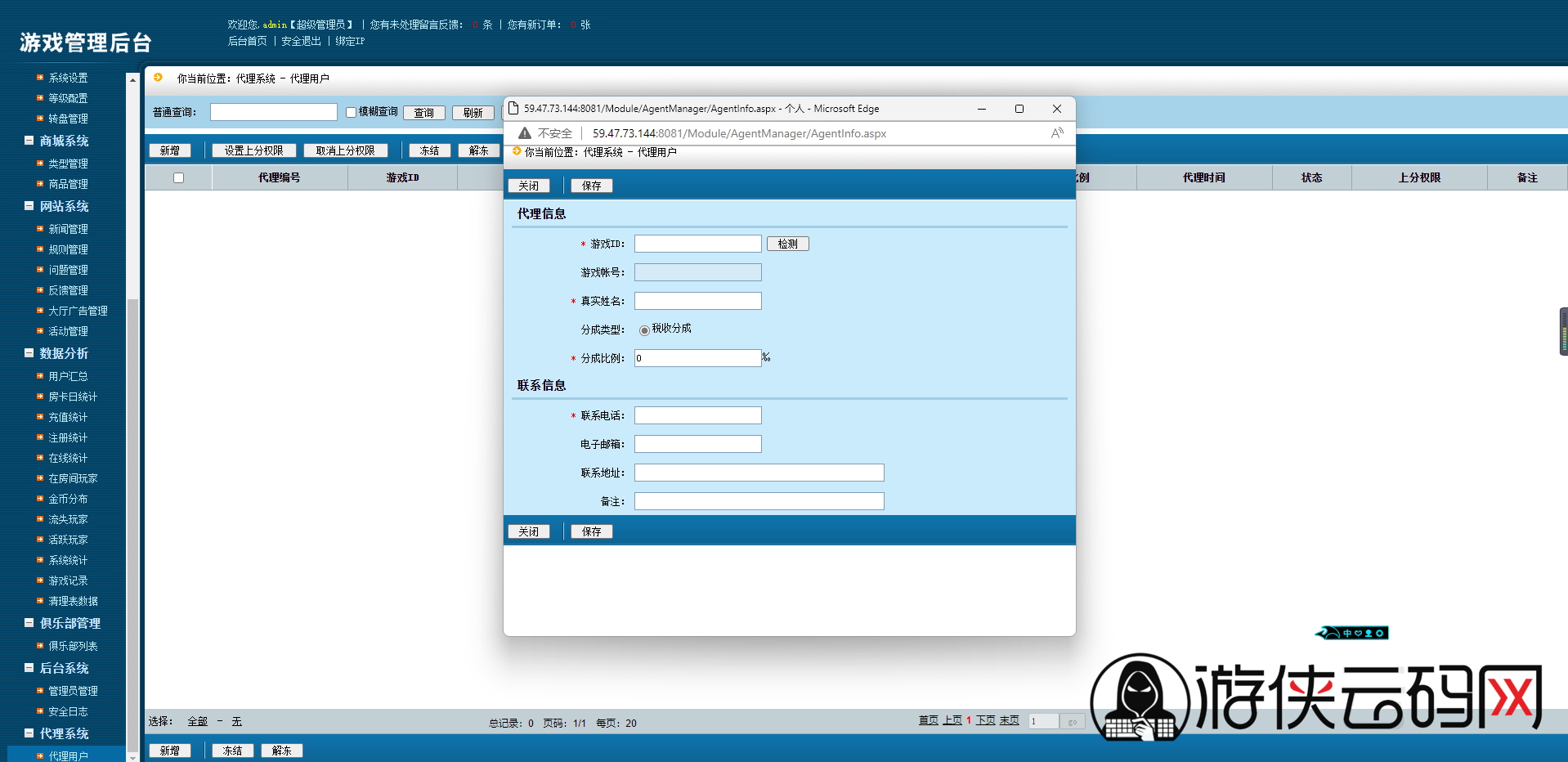Open 金币分布 in the sidebar

(68, 499)
